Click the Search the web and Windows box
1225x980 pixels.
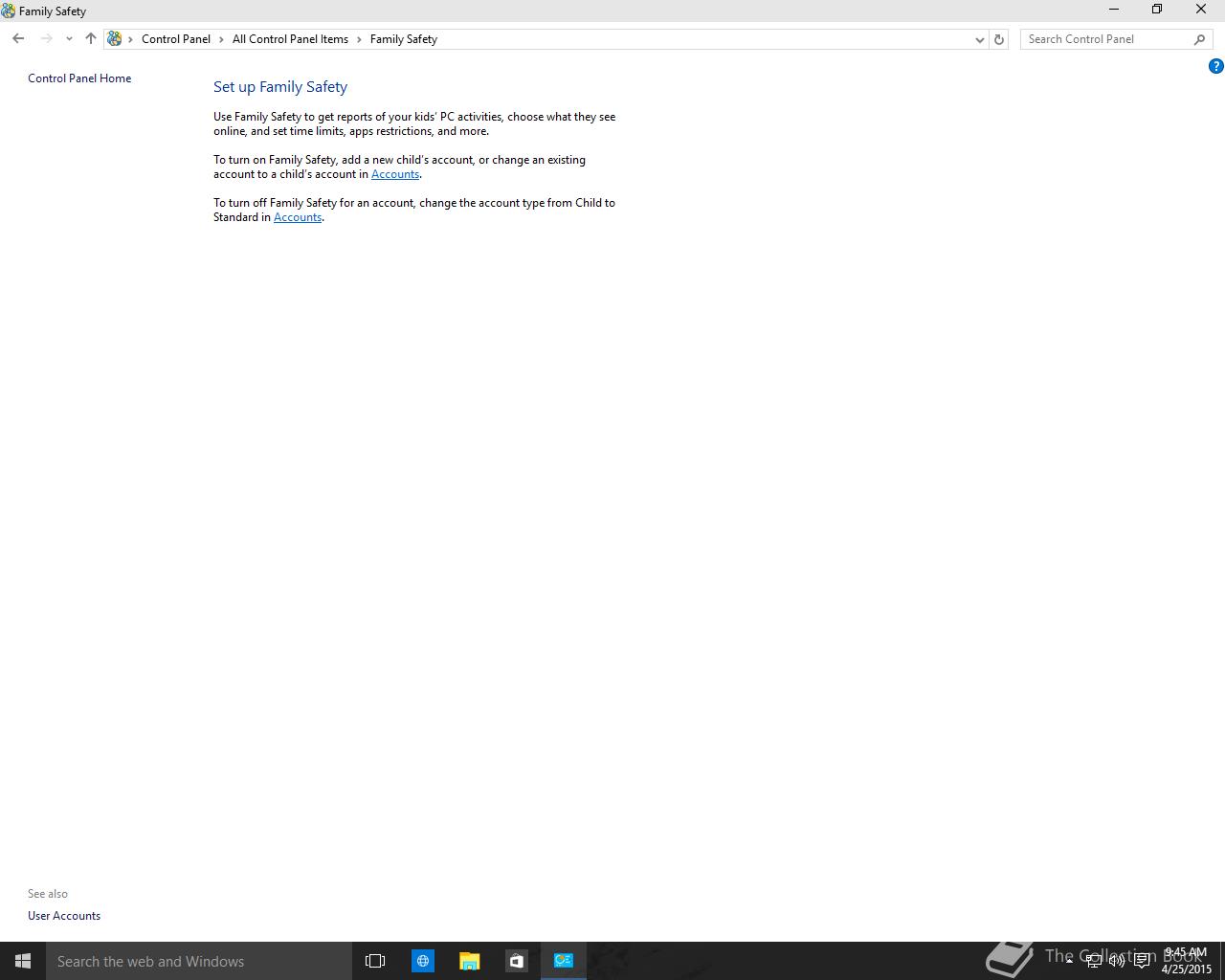point(199,961)
